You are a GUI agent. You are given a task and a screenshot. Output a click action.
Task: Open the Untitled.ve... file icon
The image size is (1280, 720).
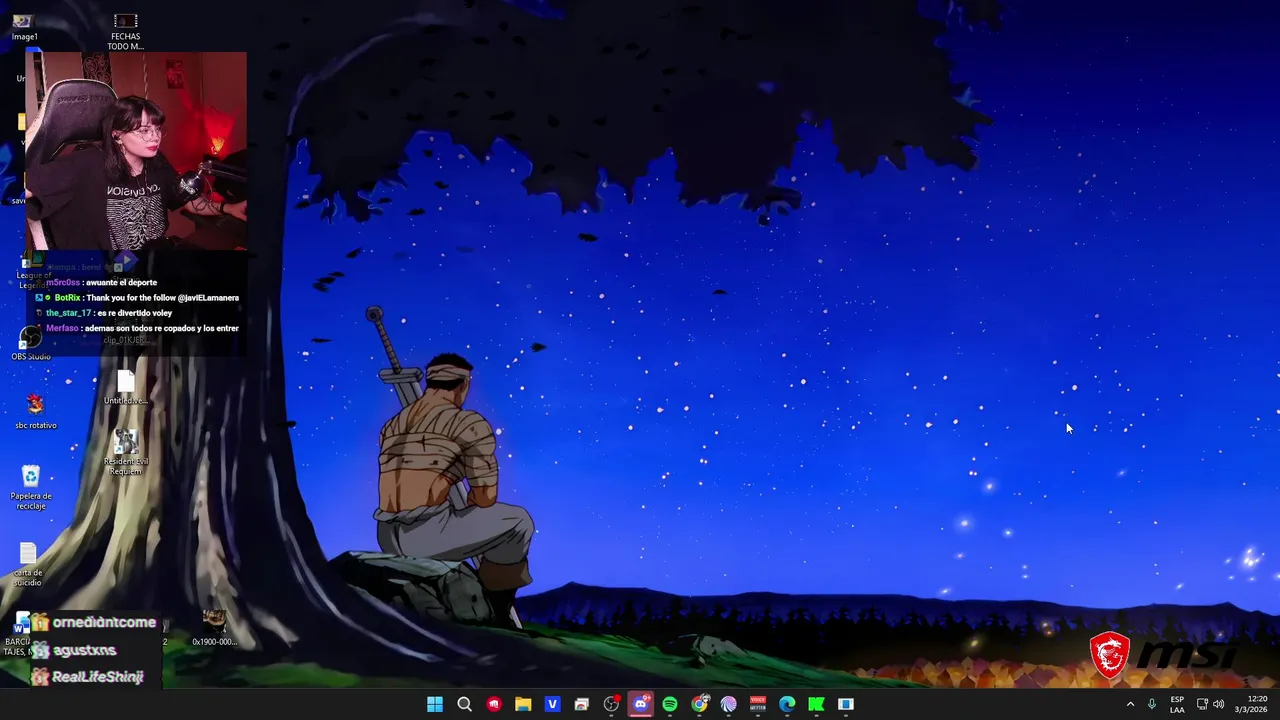pyautogui.click(x=125, y=388)
